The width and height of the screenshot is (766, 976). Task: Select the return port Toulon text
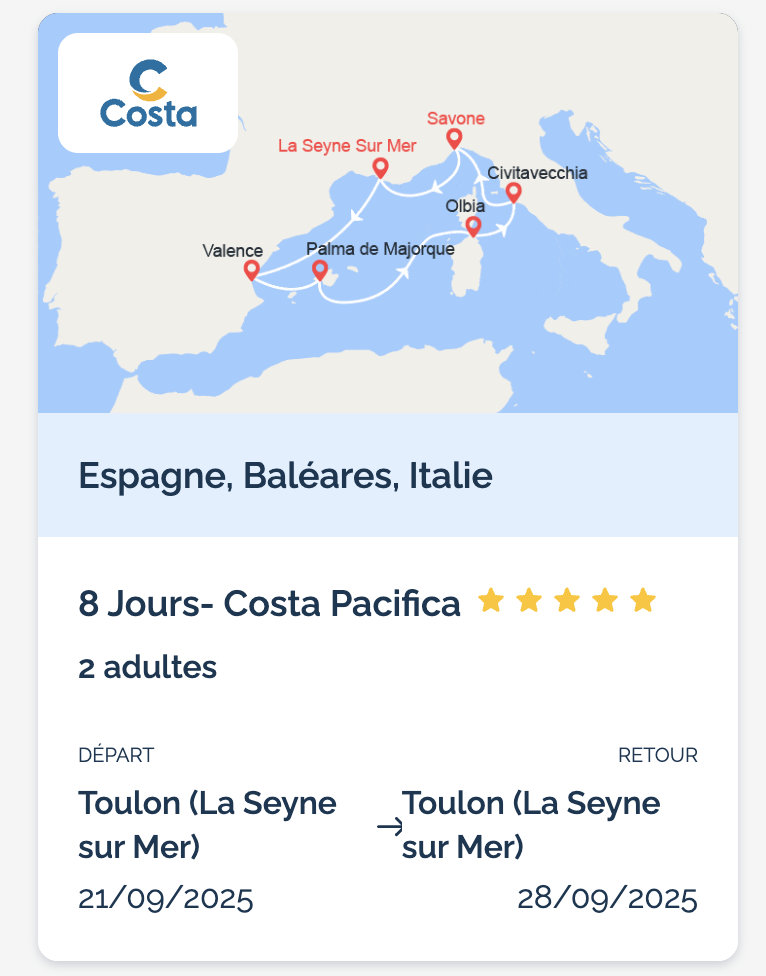tap(531, 825)
